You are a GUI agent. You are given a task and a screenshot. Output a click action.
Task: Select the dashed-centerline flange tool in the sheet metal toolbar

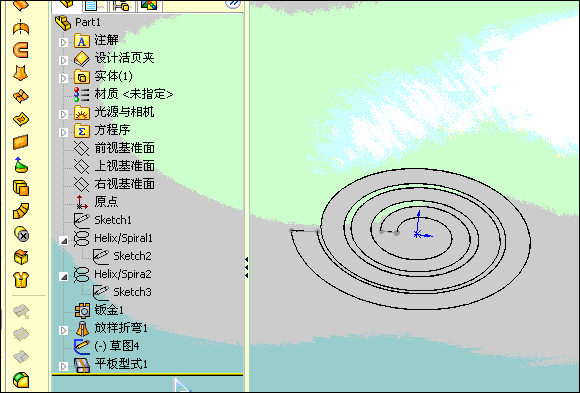point(21,28)
